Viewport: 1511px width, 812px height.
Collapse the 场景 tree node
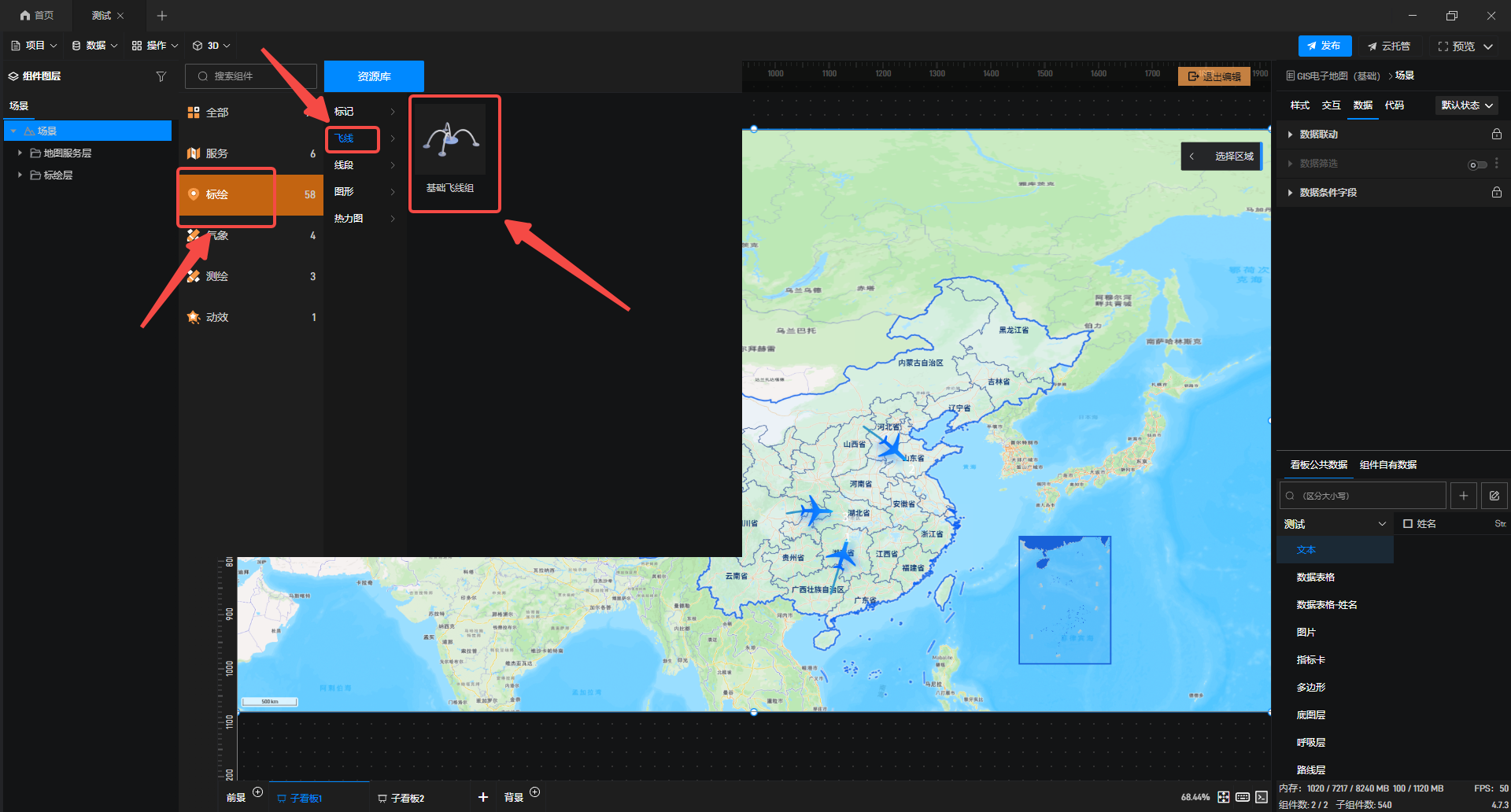click(x=13, y=131)
